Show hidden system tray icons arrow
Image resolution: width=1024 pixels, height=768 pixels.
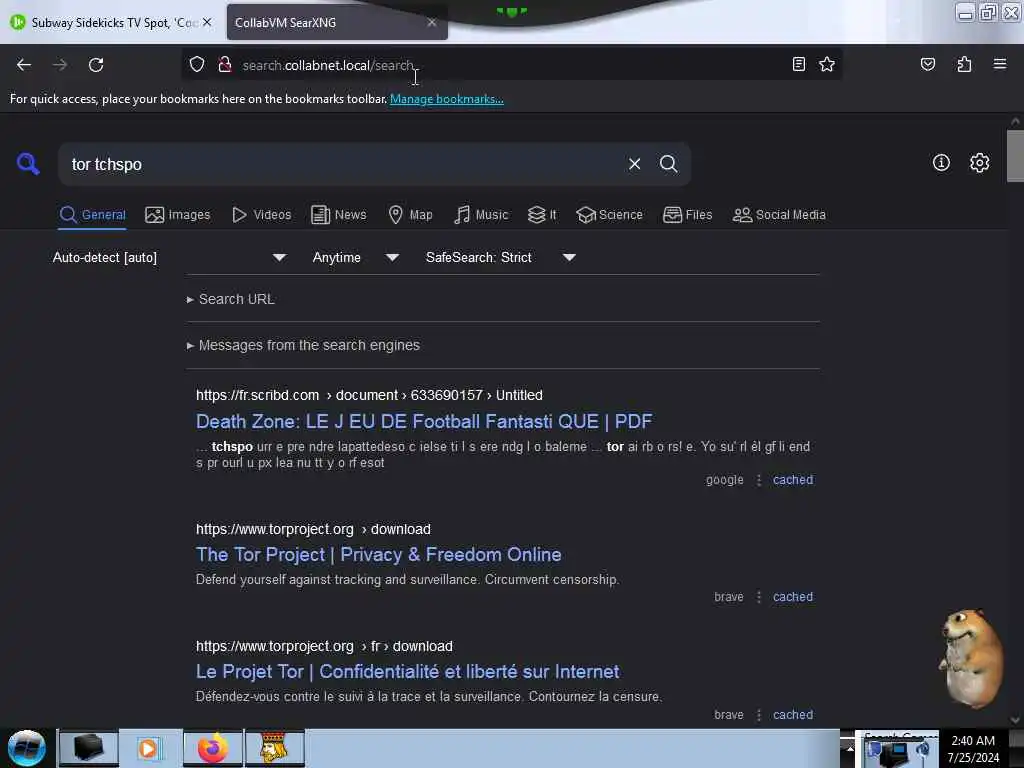coord(850,749)
